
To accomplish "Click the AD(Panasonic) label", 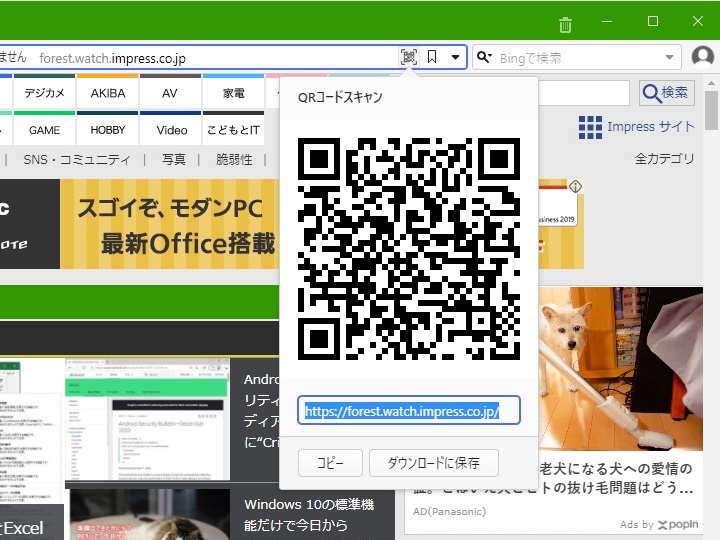I will pyautogui.click(x=450, y=512).
